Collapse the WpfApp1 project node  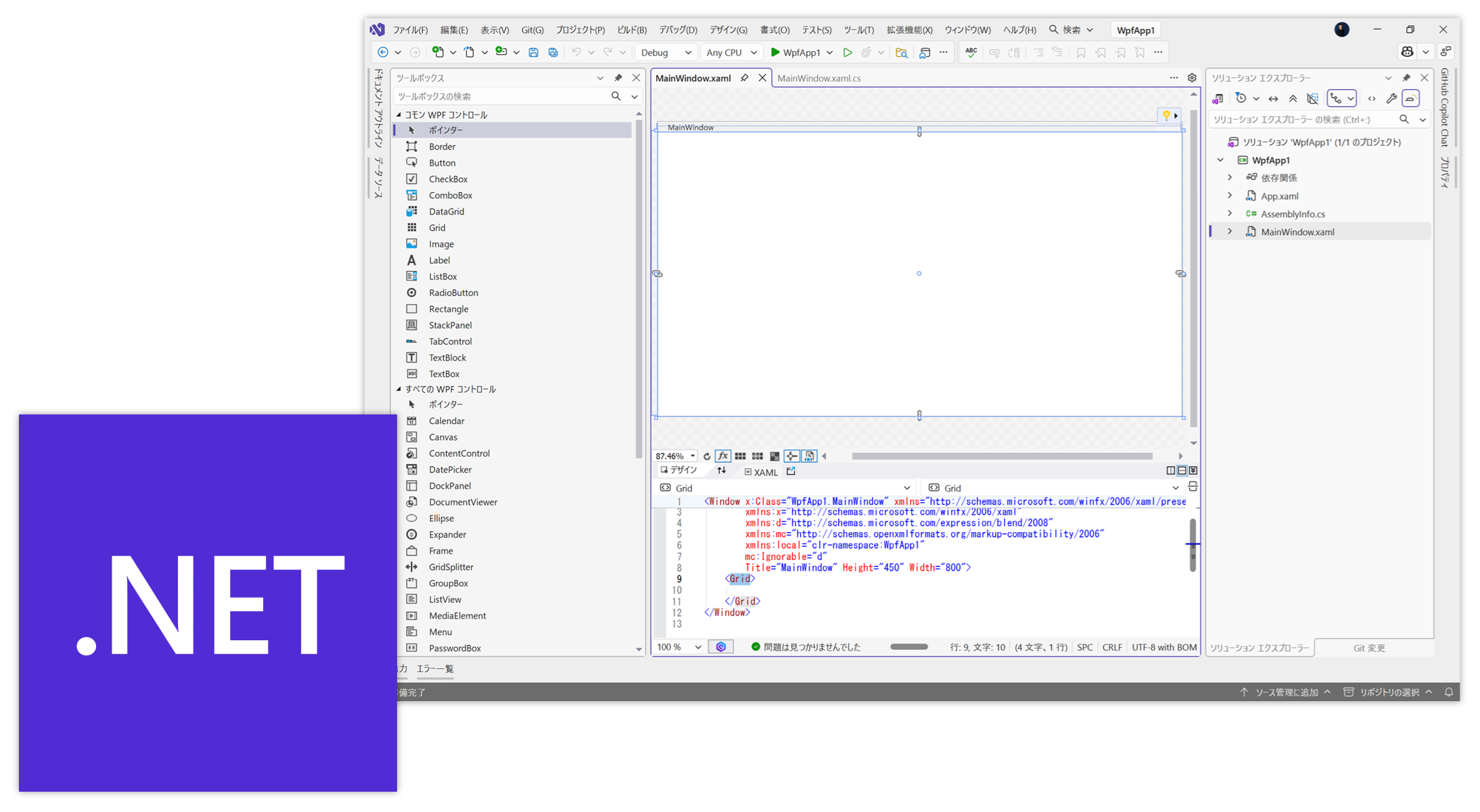(1220, 160)
